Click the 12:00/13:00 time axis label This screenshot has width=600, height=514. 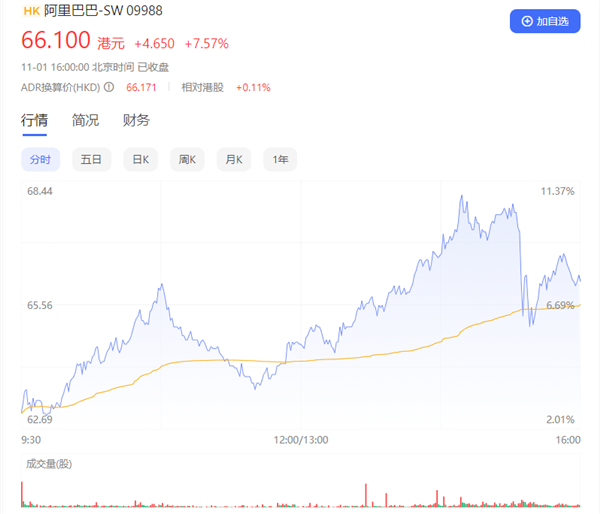pos(301,440)
